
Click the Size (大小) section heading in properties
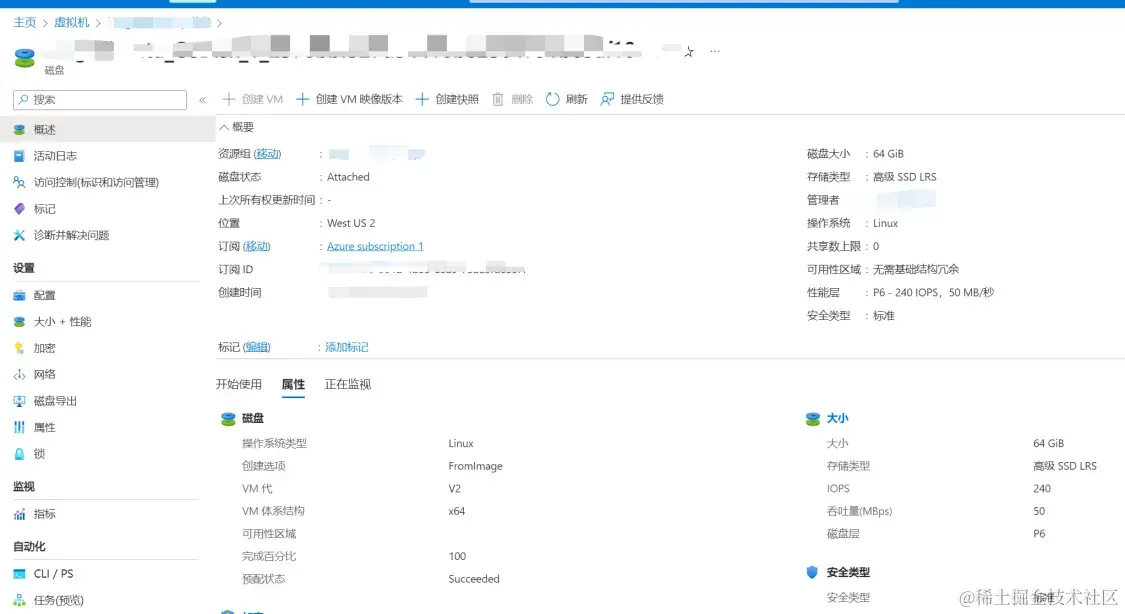(x=837, y=418)
